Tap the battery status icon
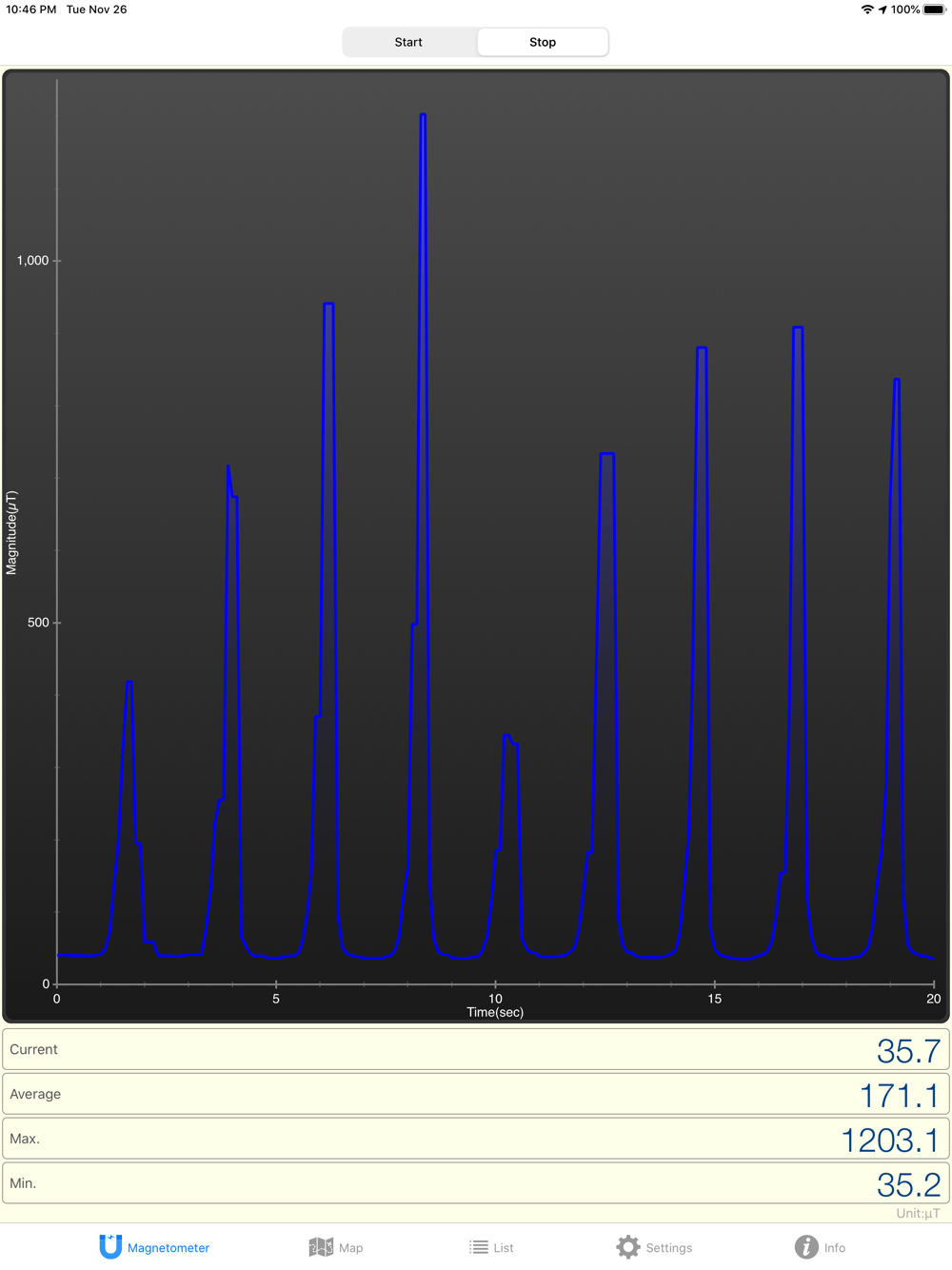 (934, 10)
